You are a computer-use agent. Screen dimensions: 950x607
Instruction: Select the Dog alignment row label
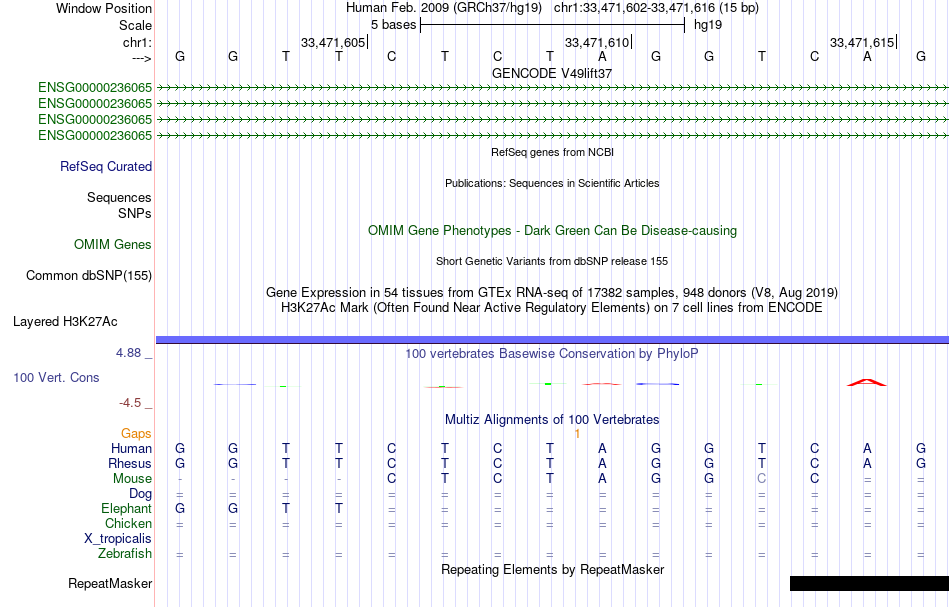141,494
